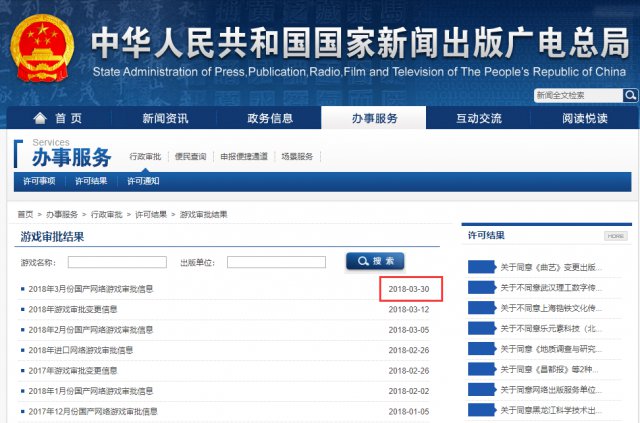Open the 互动交流 navigation tab
Screen dimensions: 640x423
[x=478, y=118]
